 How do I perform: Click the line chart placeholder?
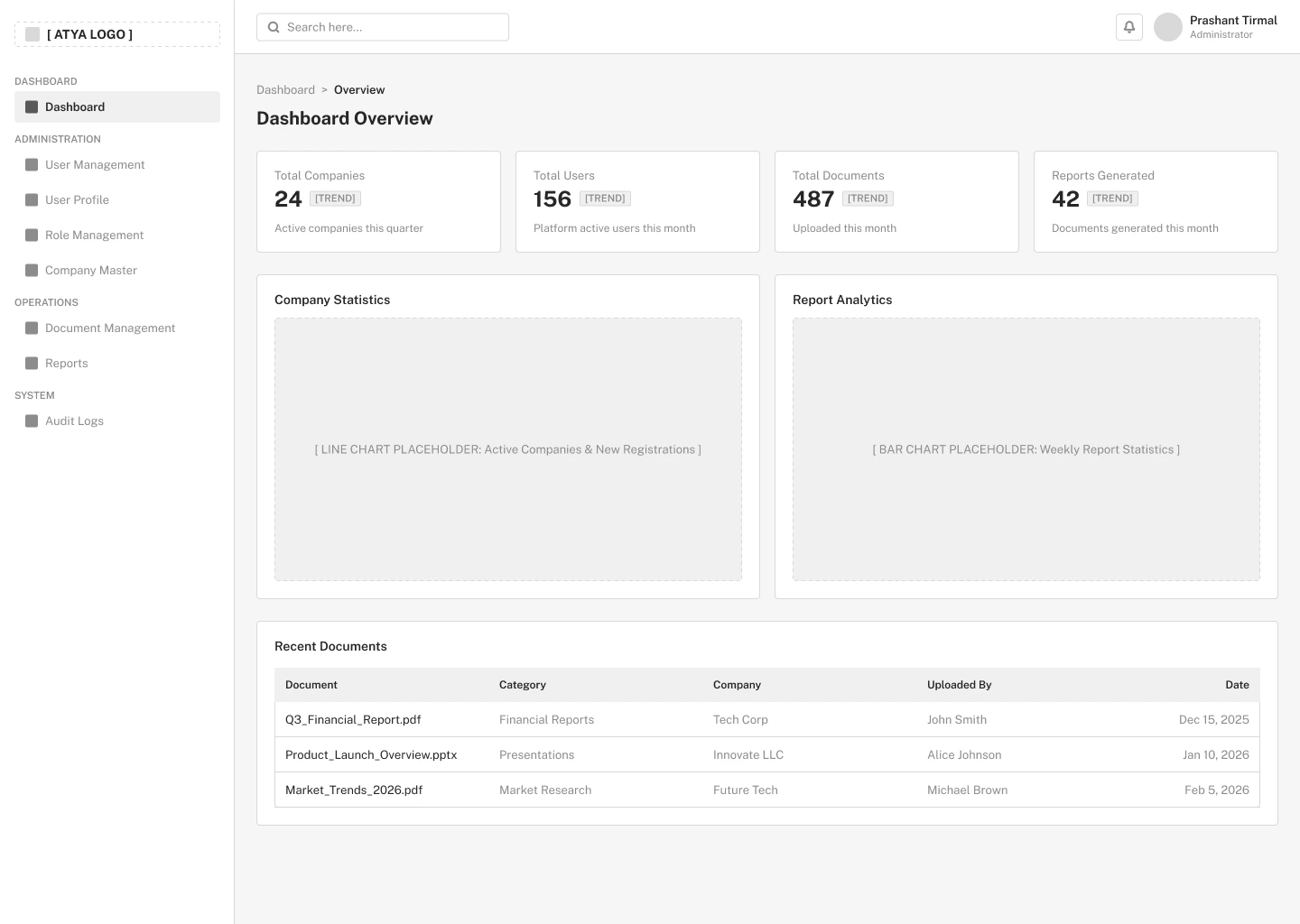click(x=508, y=449)
